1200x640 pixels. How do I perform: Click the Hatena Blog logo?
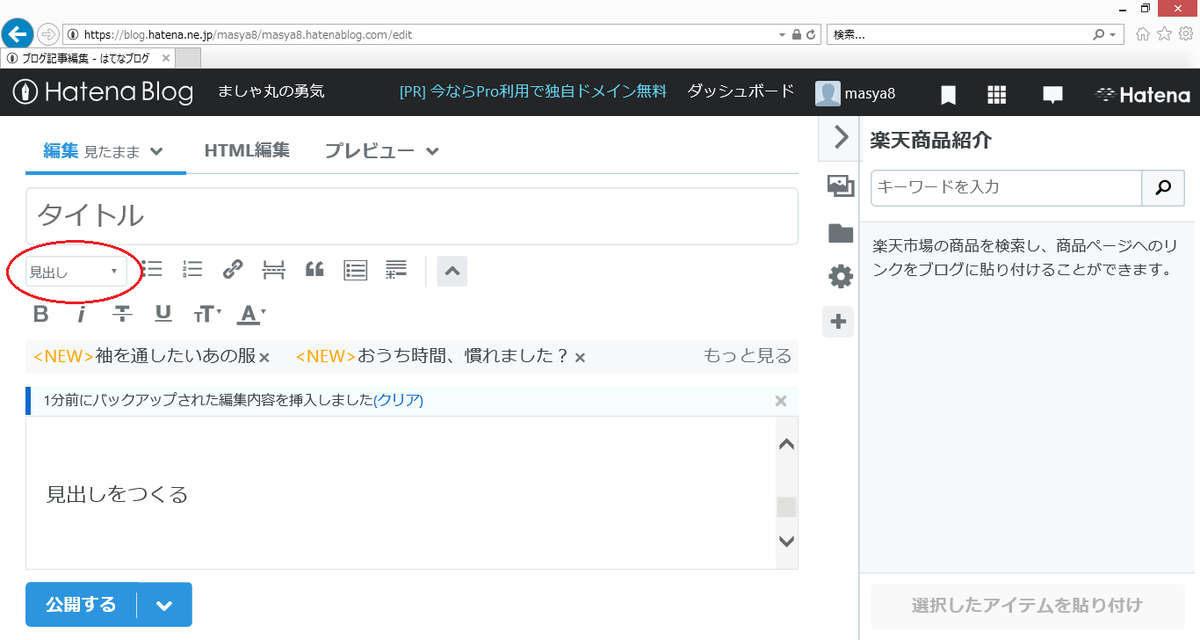(103, 93)
